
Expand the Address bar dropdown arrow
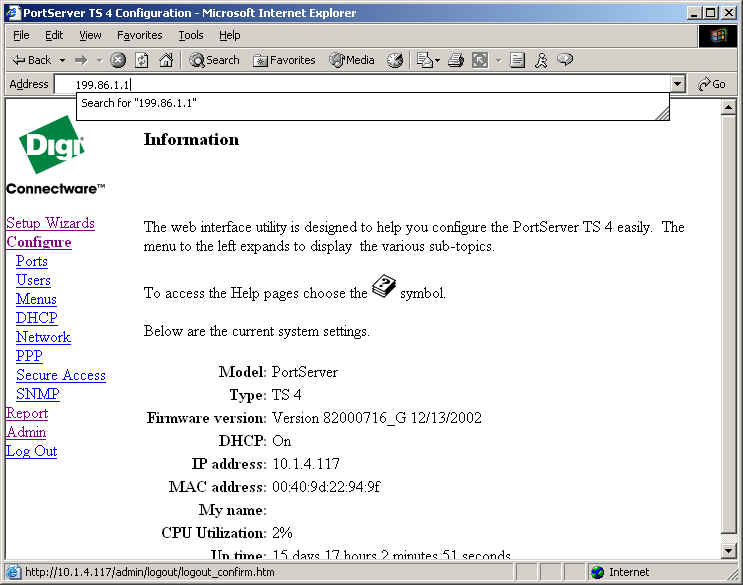click(678, 85)
